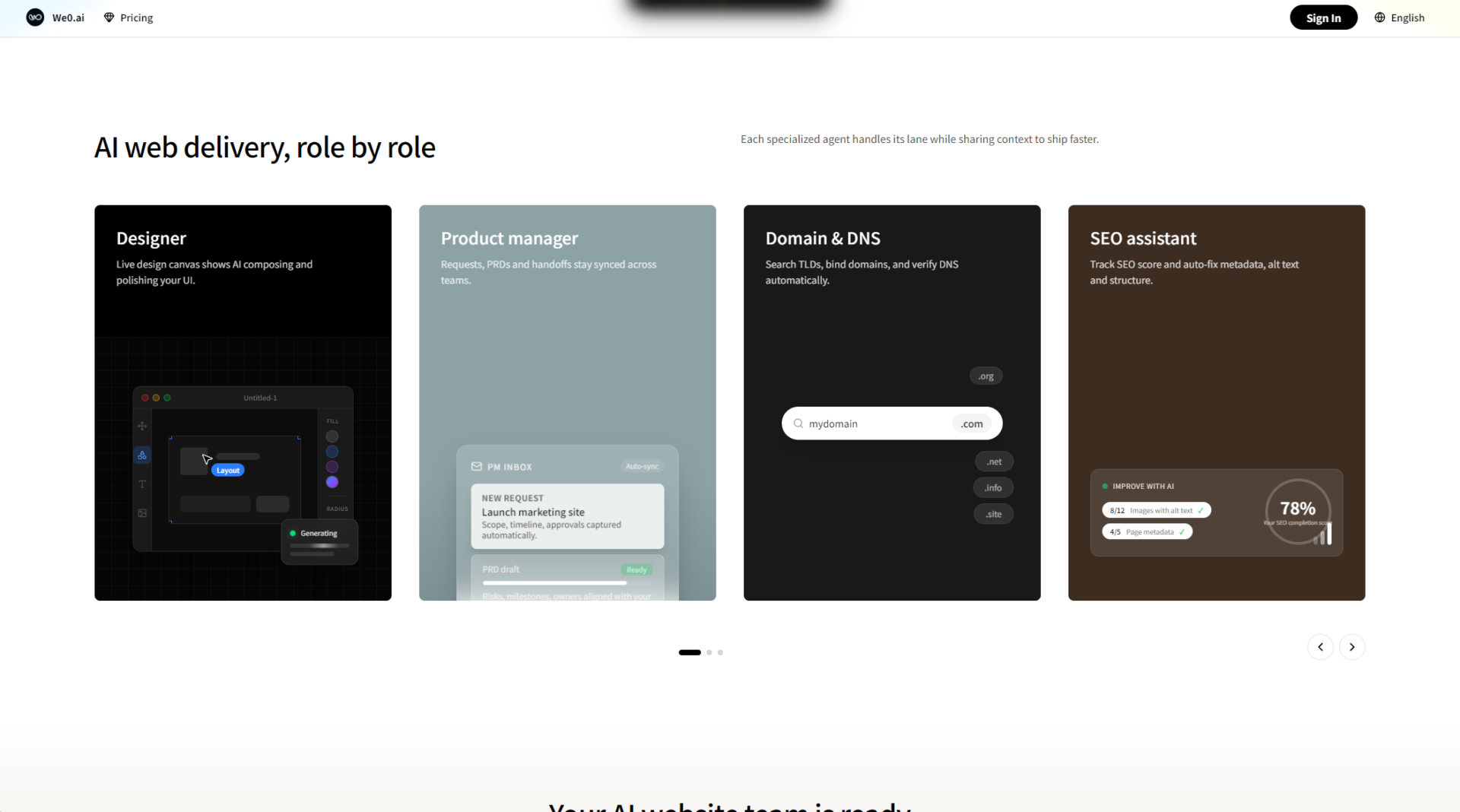1460x812 pixels.
Task: Go to the previous carousel slide
Action: pyautogui.click(x=1320, y=647)
